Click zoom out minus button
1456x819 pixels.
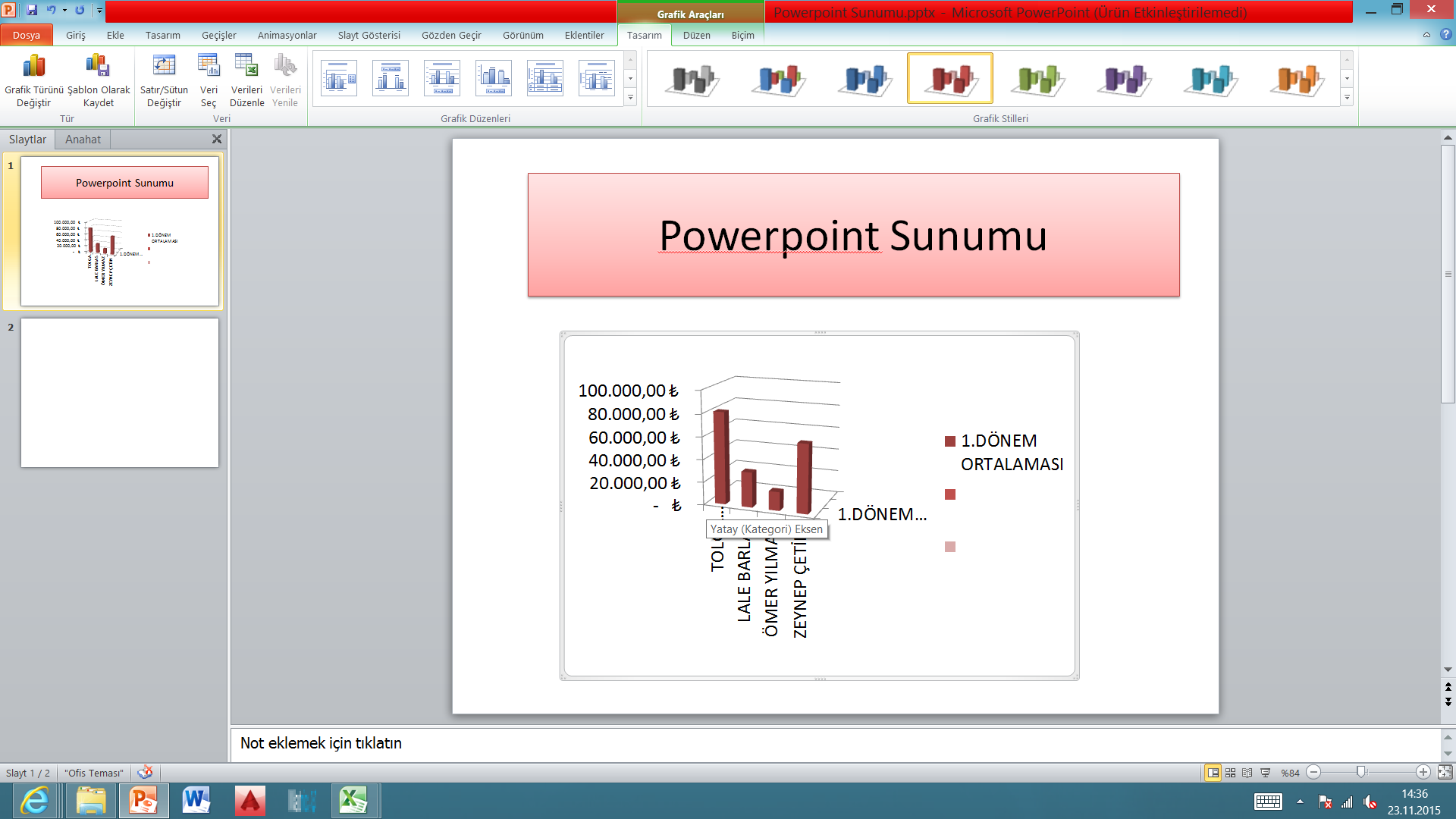[1314, 772]
